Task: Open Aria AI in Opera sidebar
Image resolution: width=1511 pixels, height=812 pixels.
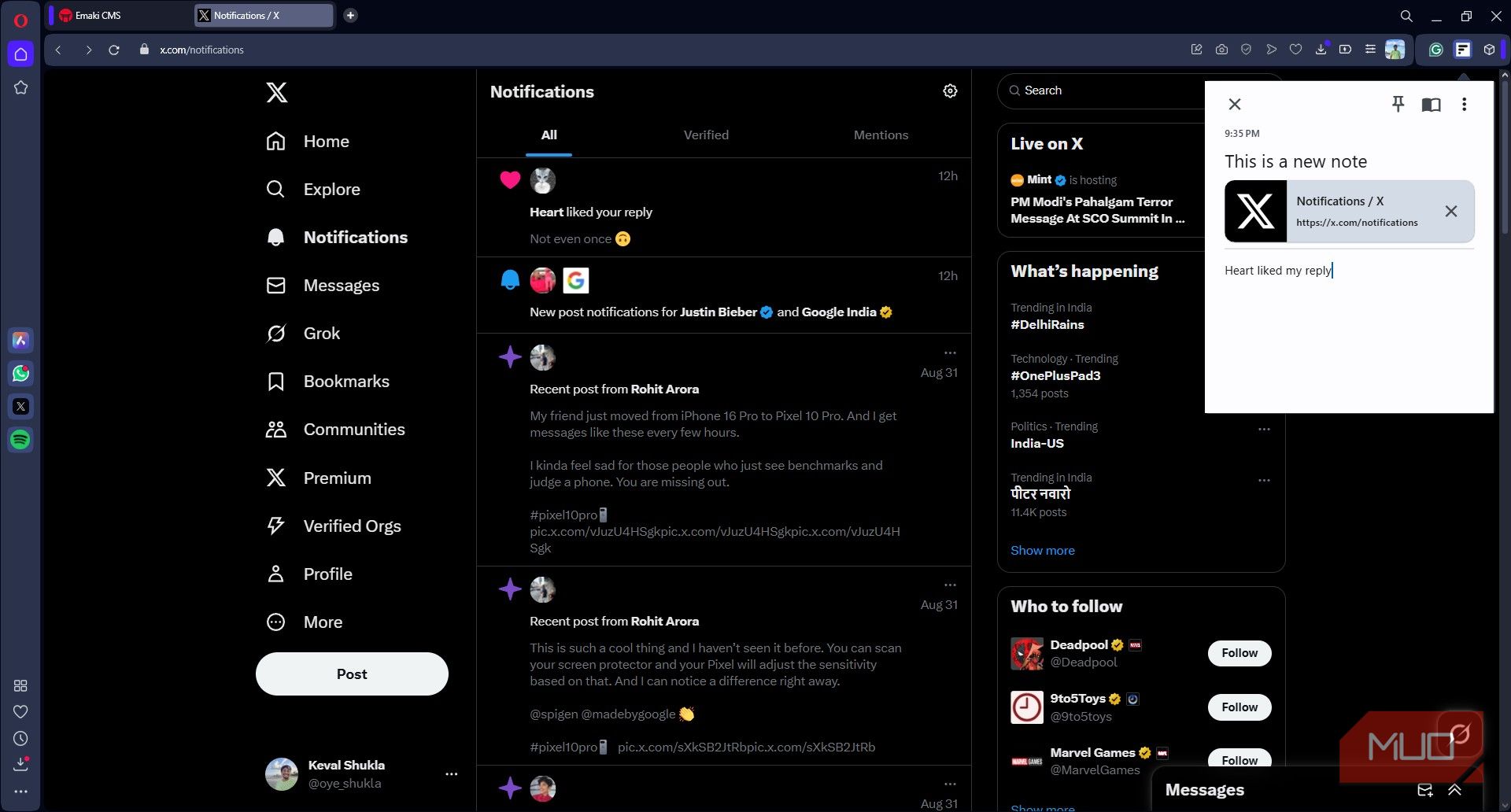Action: tap(21, 340)
